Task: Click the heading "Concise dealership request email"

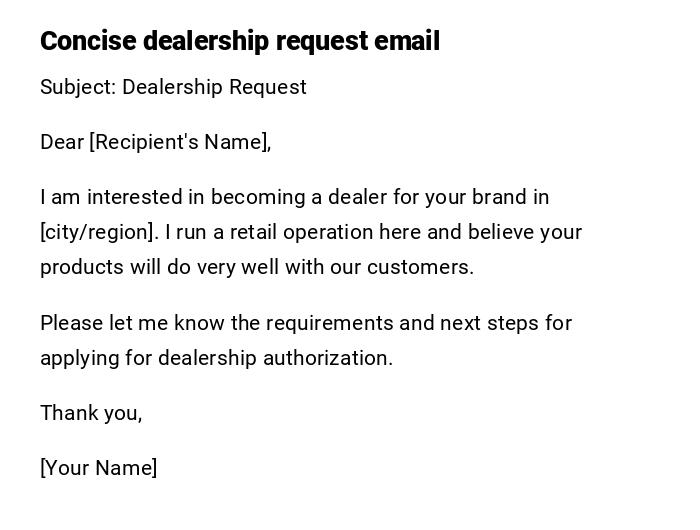Action: [240, 41]
